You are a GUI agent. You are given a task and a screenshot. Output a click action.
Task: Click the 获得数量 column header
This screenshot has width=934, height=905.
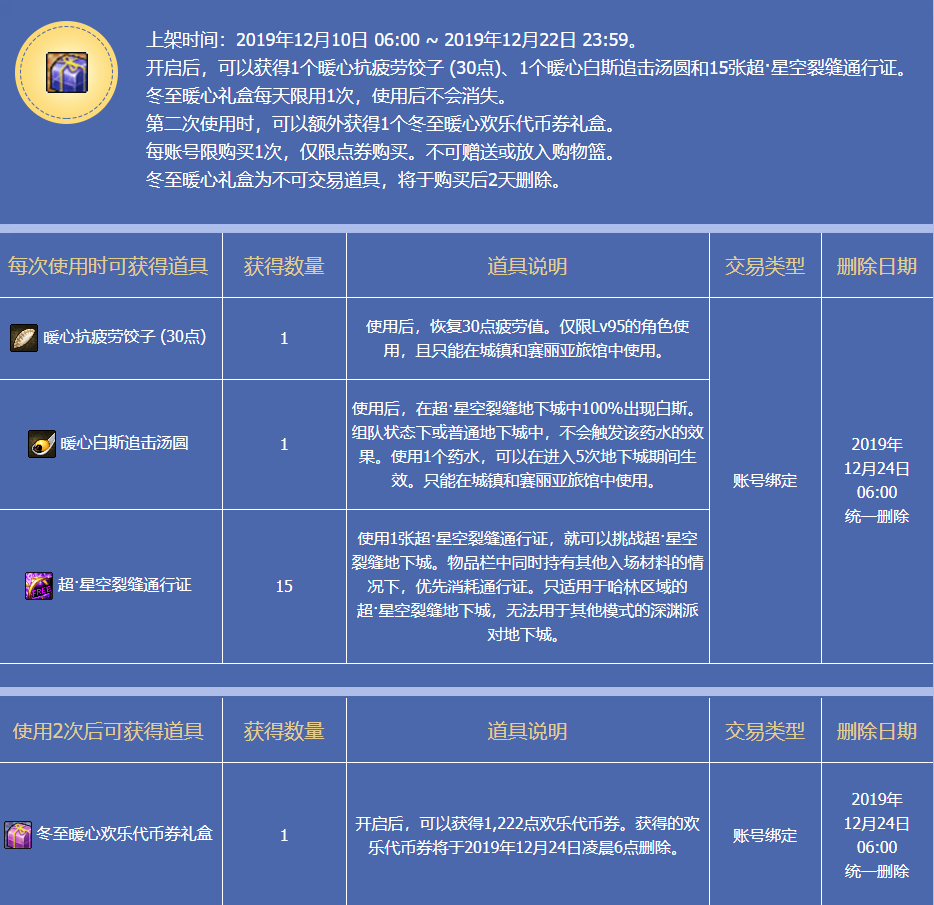coord(284,264)
